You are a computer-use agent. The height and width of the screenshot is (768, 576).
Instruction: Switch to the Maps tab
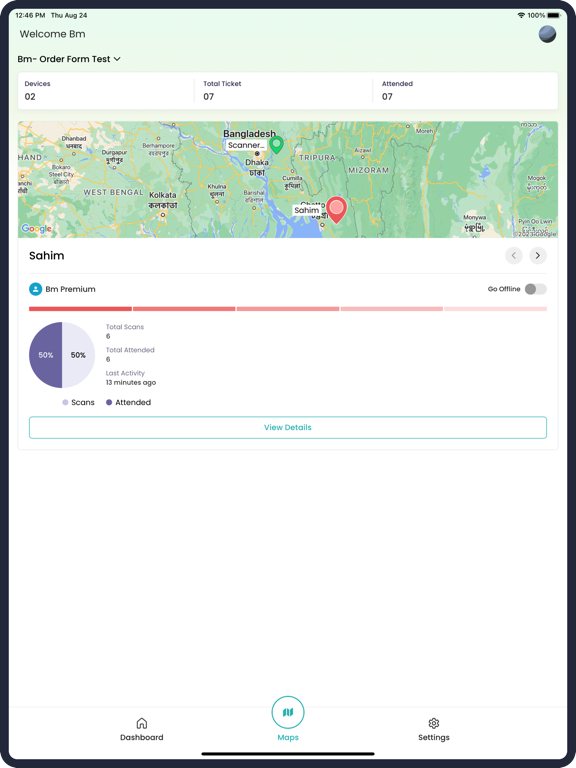288,719
